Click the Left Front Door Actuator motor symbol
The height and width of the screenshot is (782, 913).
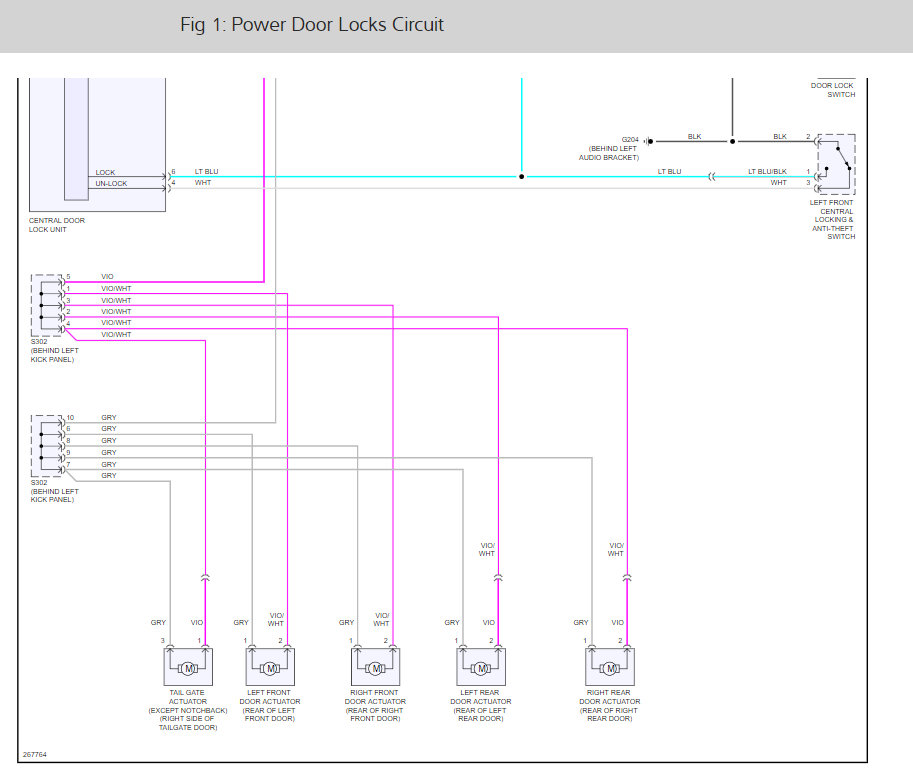[x=270, y=667]
